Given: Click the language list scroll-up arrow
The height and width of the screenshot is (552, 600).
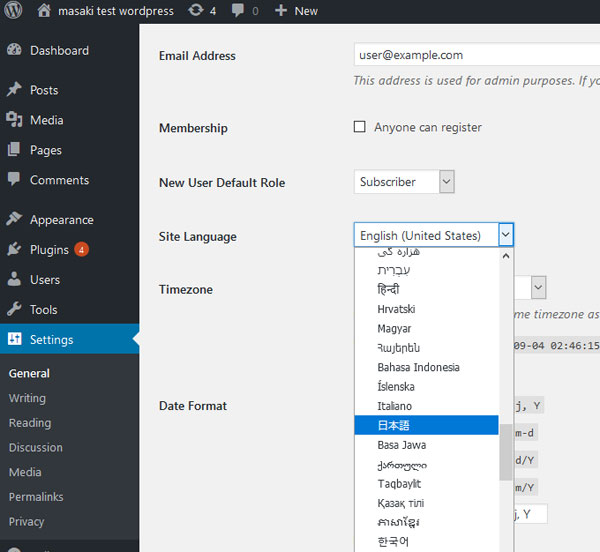Looking at the screenshot, I should click(x=506, y=256).
